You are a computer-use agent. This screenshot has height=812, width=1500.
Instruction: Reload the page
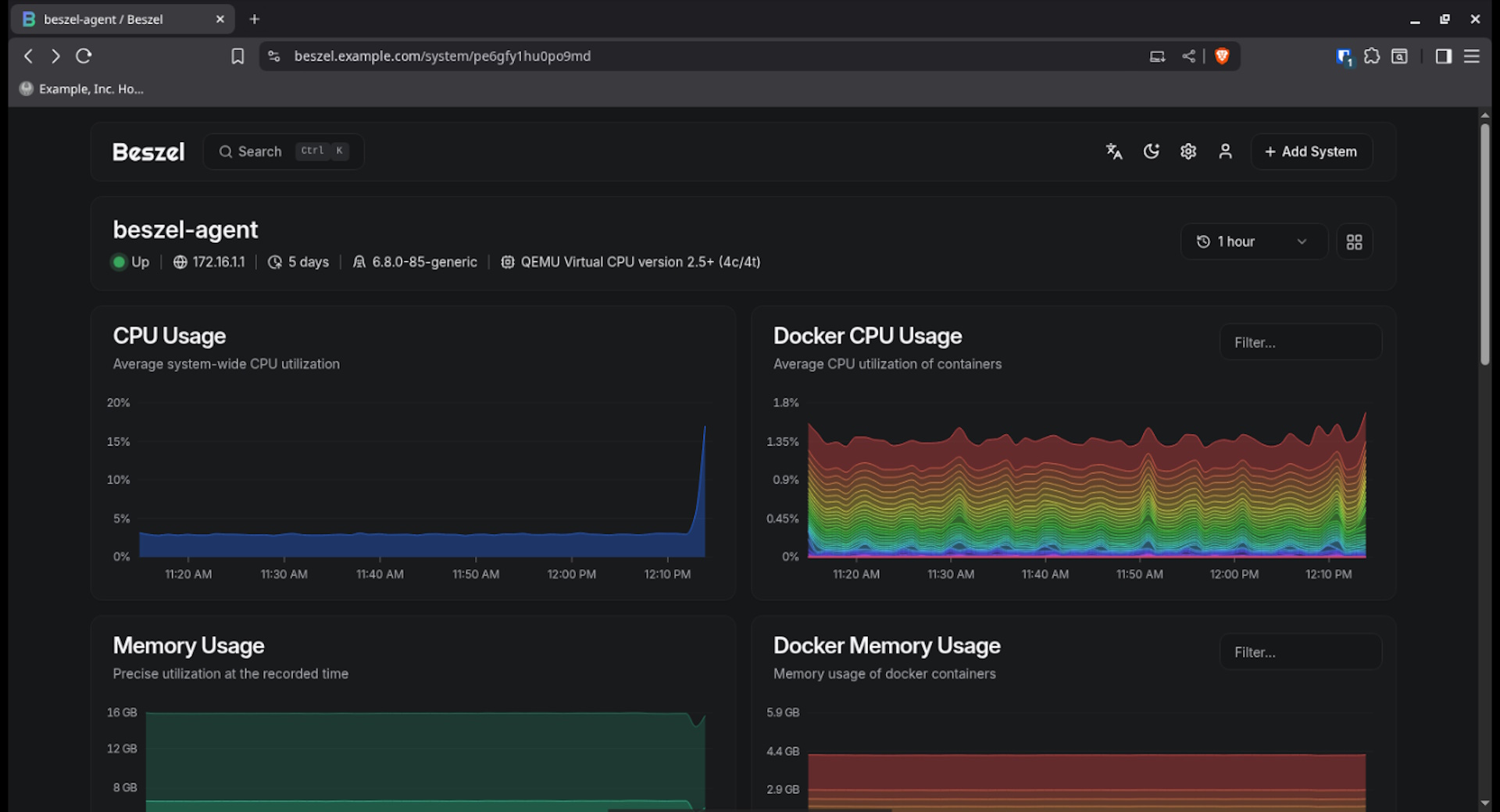84,56
